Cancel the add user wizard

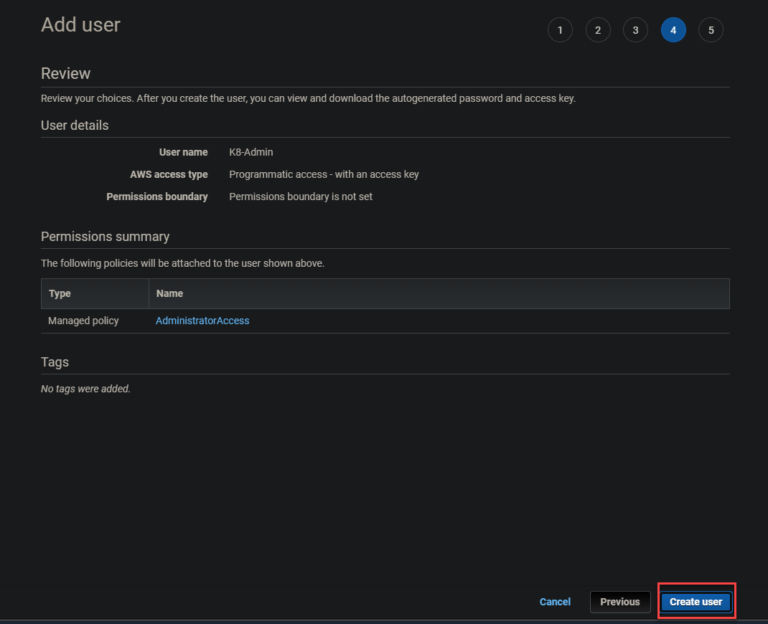pos(555,602)
